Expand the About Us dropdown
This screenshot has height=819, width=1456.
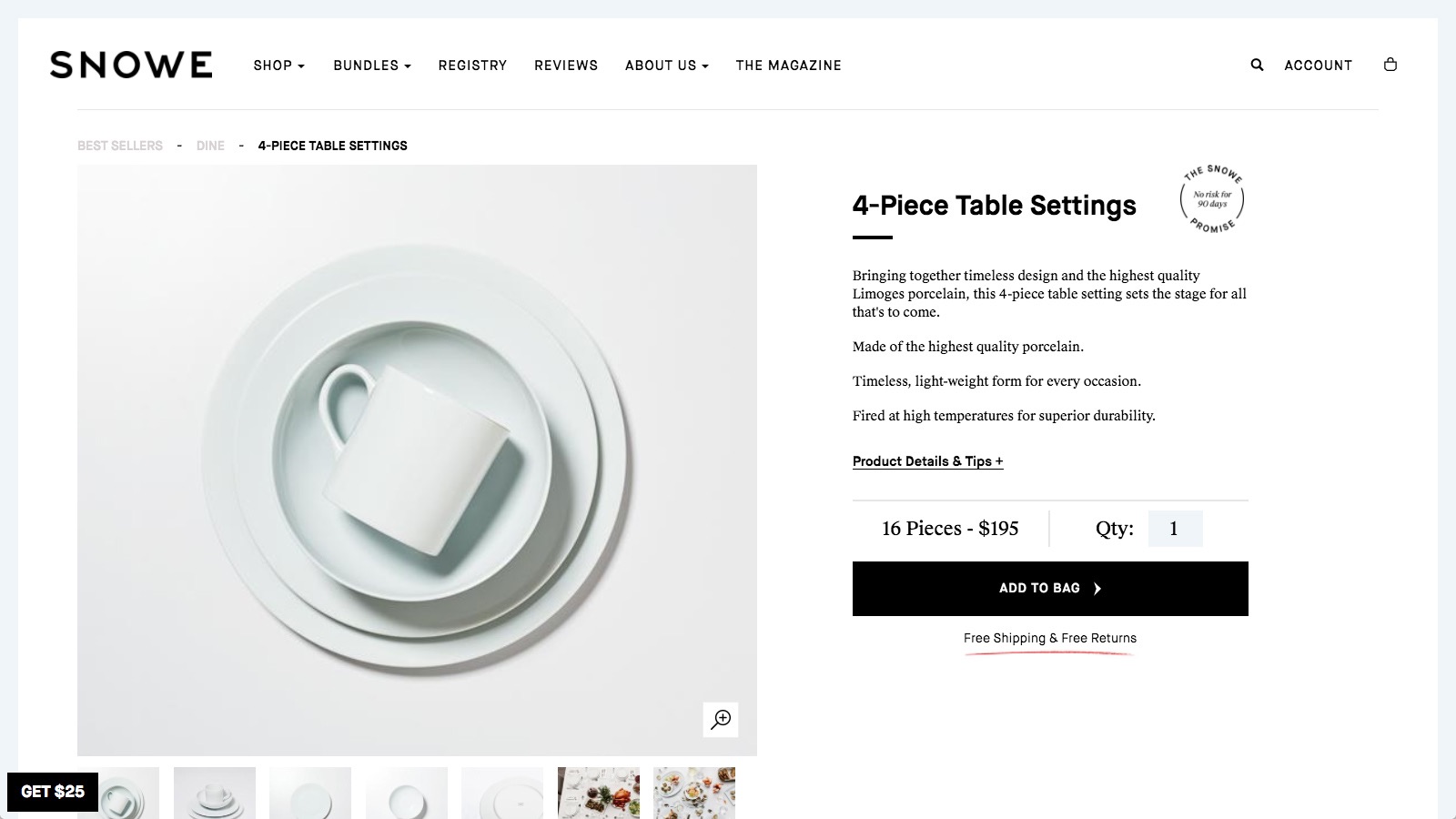click(666, 66)
